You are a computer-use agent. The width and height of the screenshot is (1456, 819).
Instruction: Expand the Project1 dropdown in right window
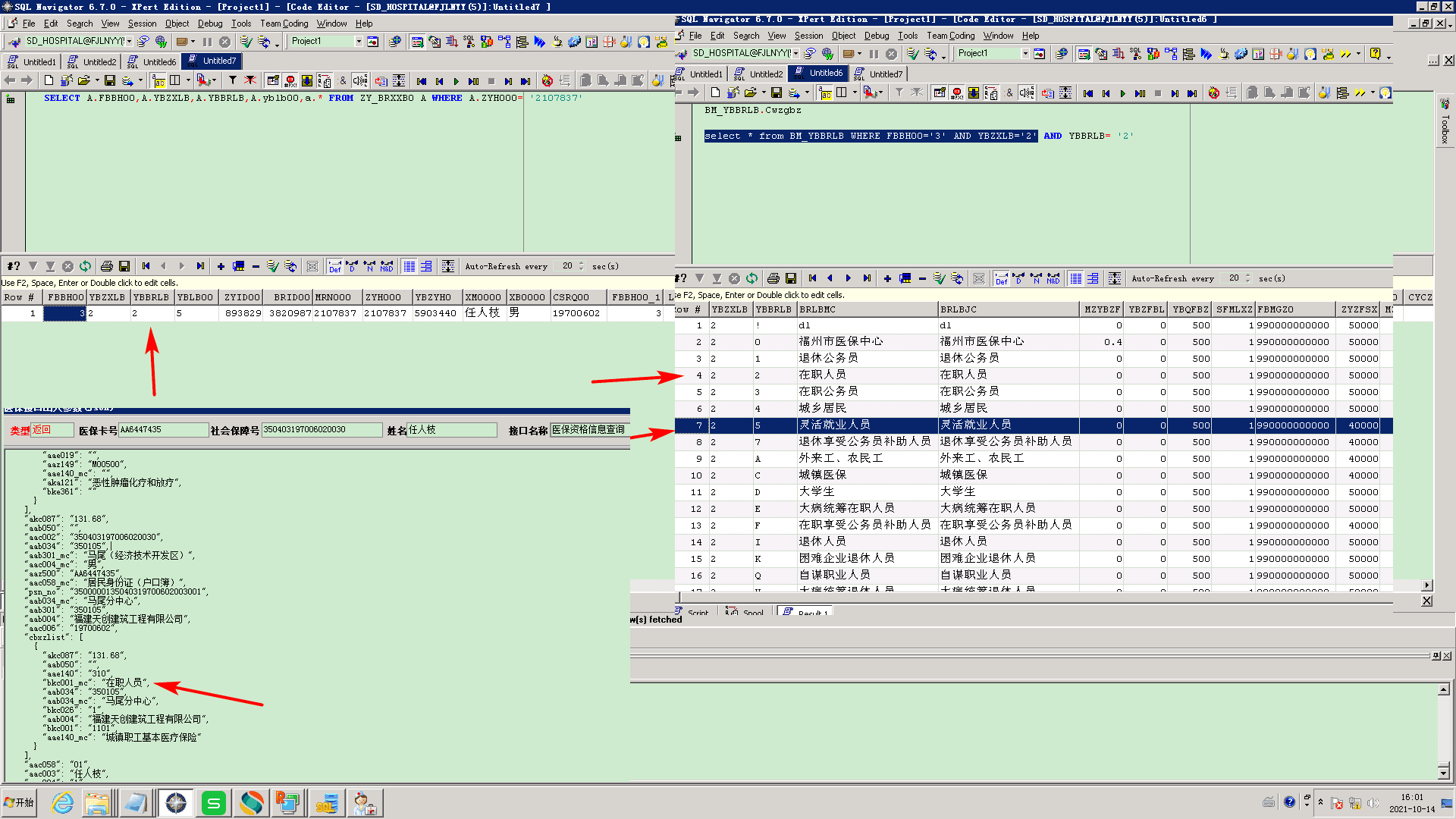tap(1025, 54)
